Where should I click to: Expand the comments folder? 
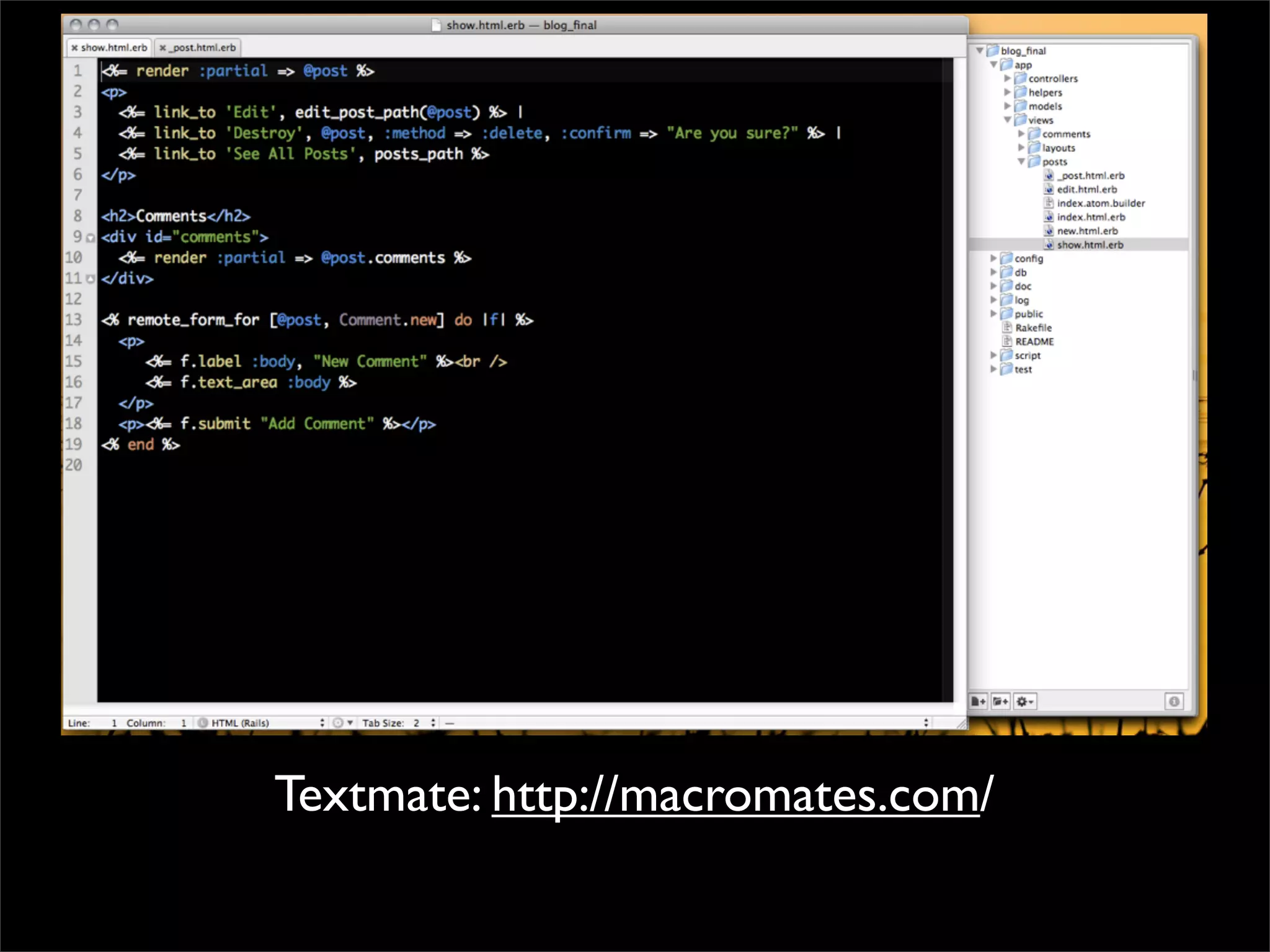[1021, 134]
